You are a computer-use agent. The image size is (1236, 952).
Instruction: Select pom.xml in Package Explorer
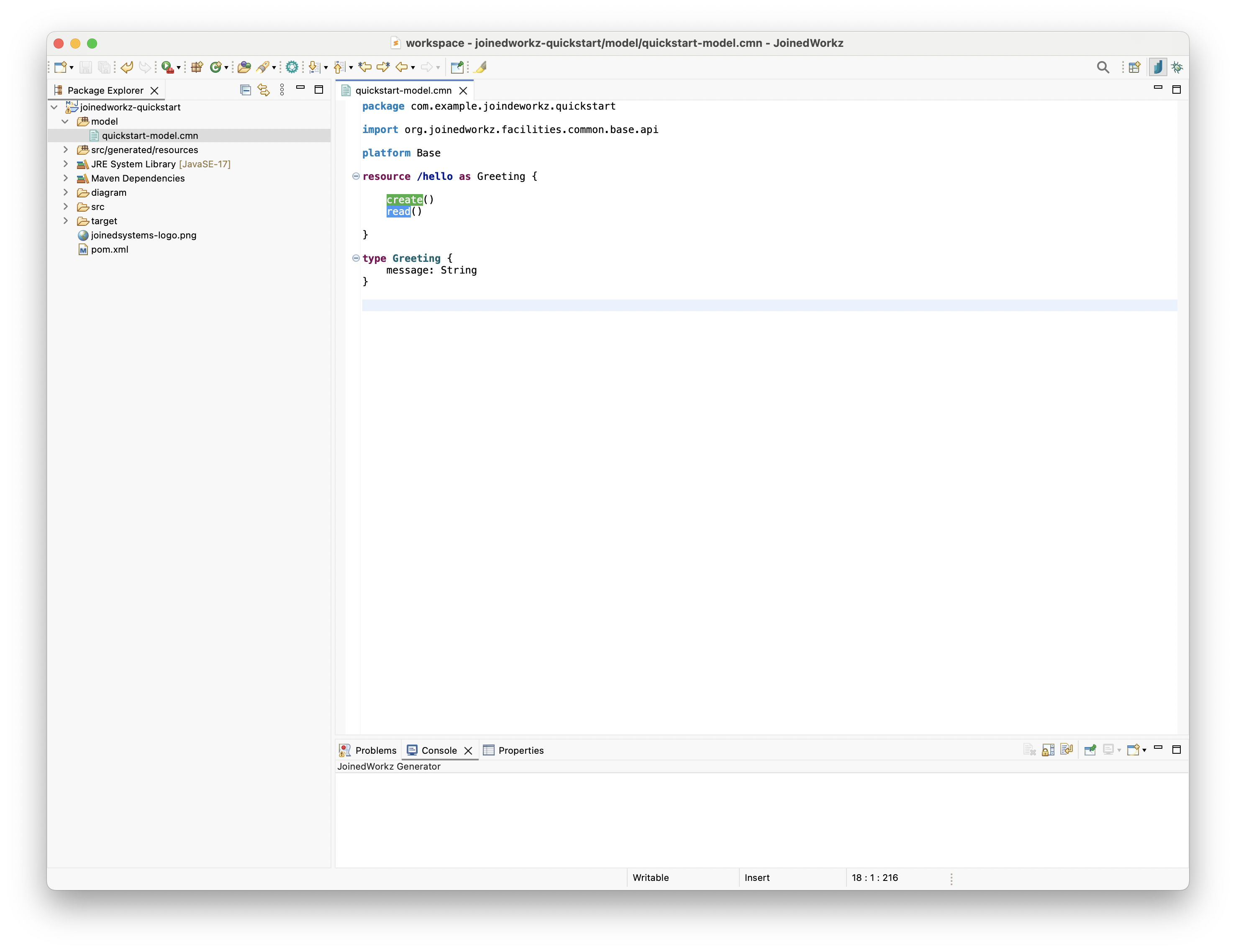109,249
